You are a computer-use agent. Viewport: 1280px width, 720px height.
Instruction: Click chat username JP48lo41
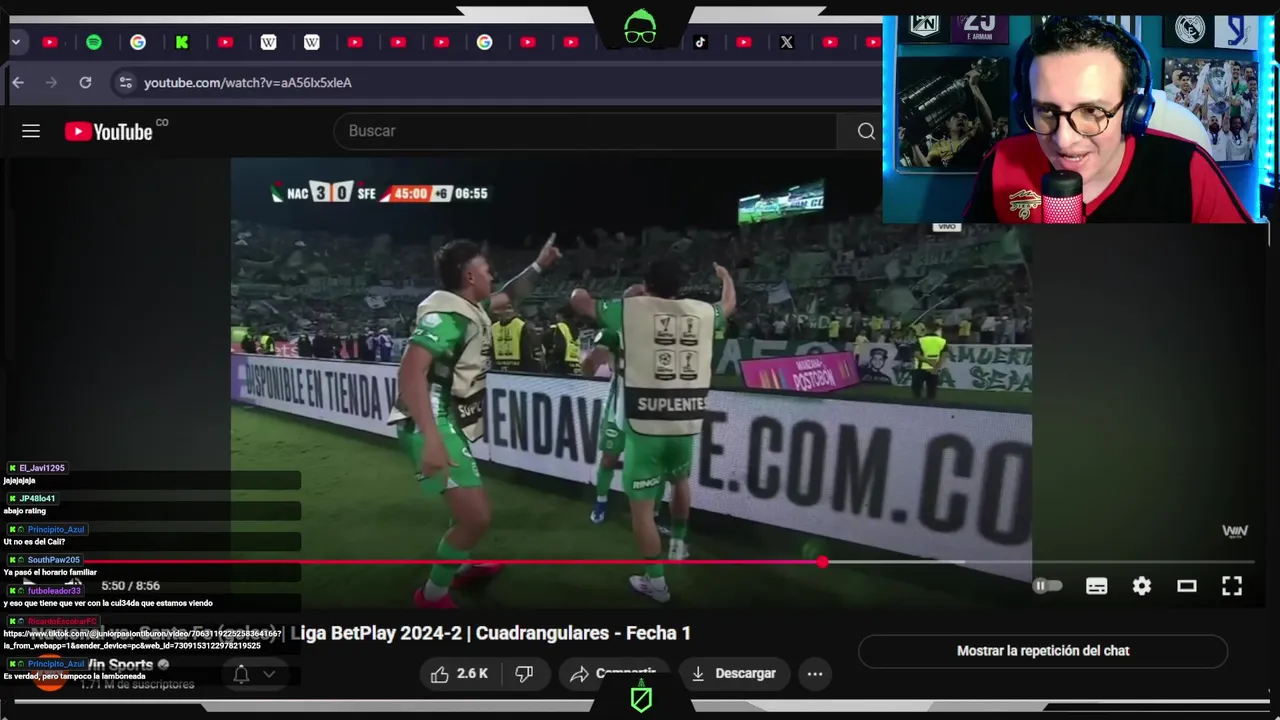point(37,498)
